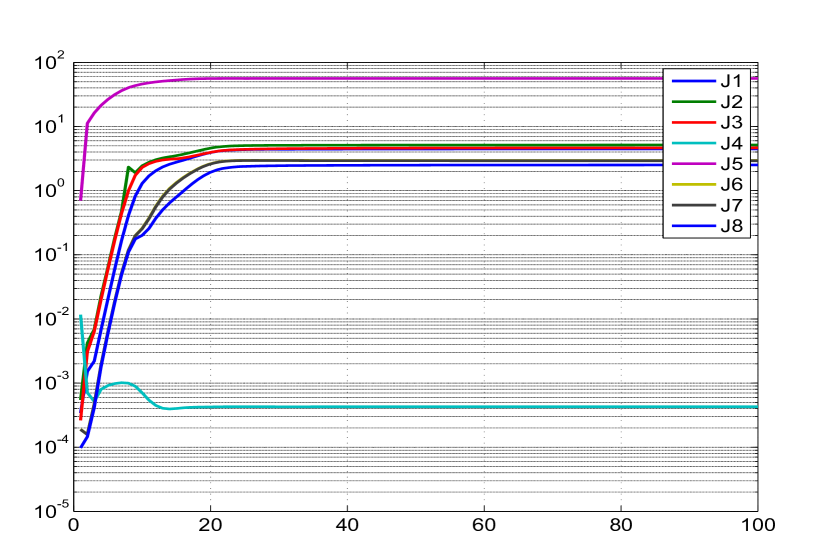Click the x-axis tick label 60
The width and height of the screenshot is (831, 554).
pos(484,525)
